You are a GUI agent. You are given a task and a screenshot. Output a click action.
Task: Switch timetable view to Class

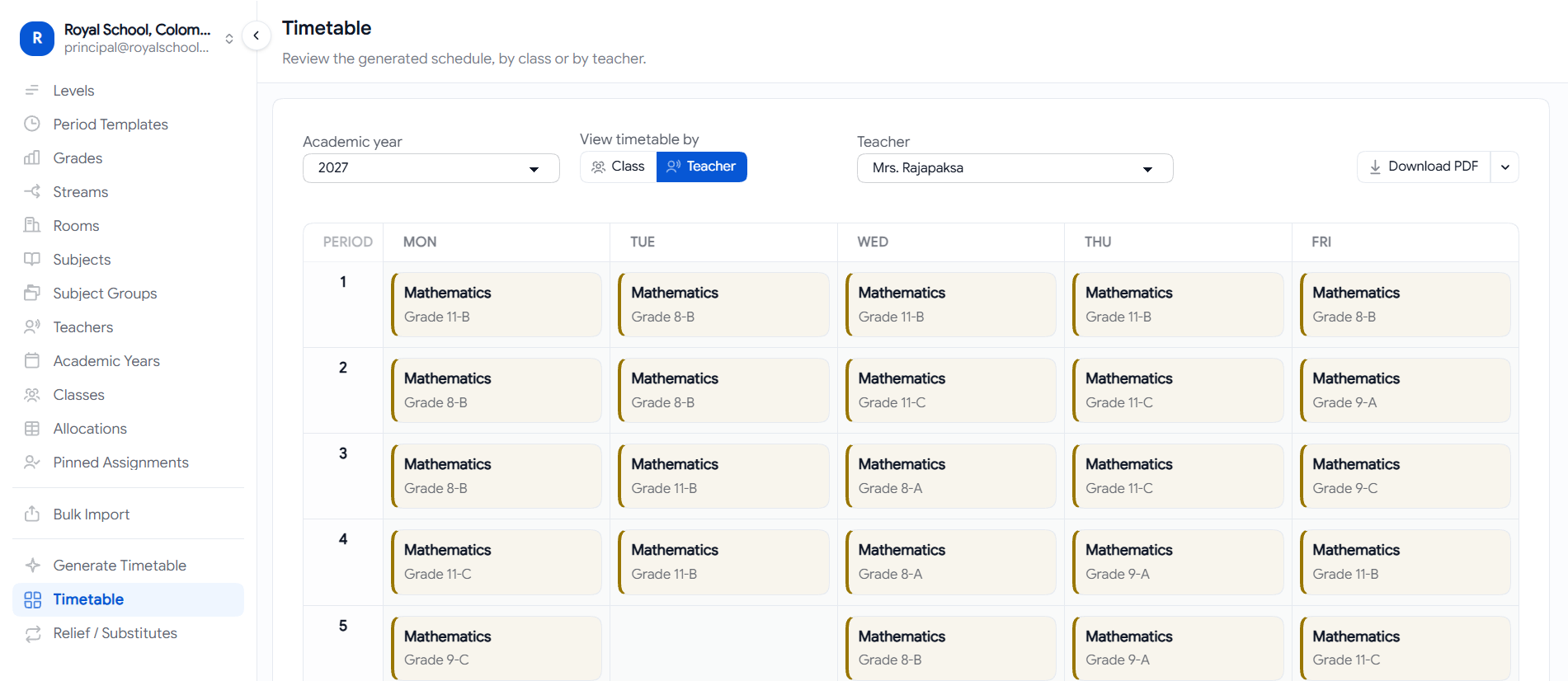(619, 167)
